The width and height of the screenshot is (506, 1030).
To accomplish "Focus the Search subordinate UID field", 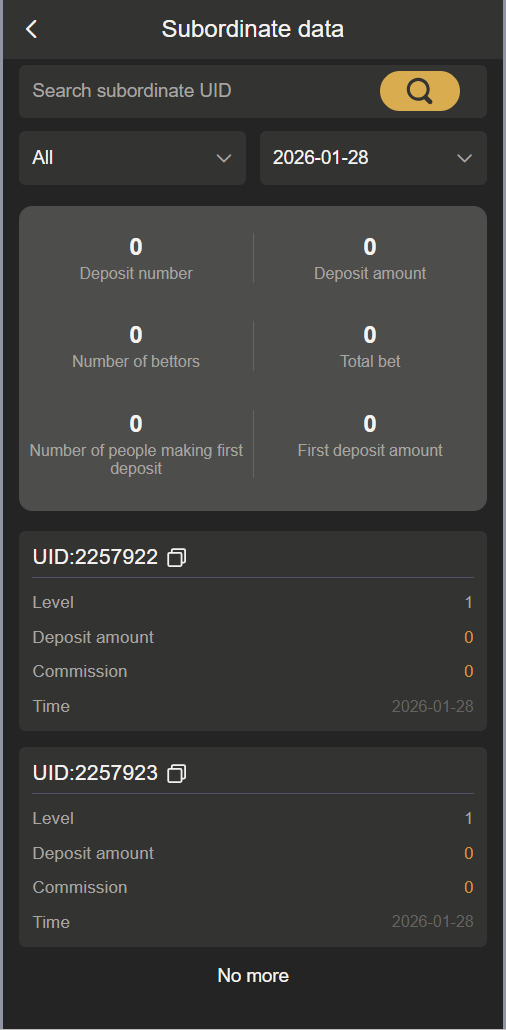I will pyautogui.click(x=197, y=91).
